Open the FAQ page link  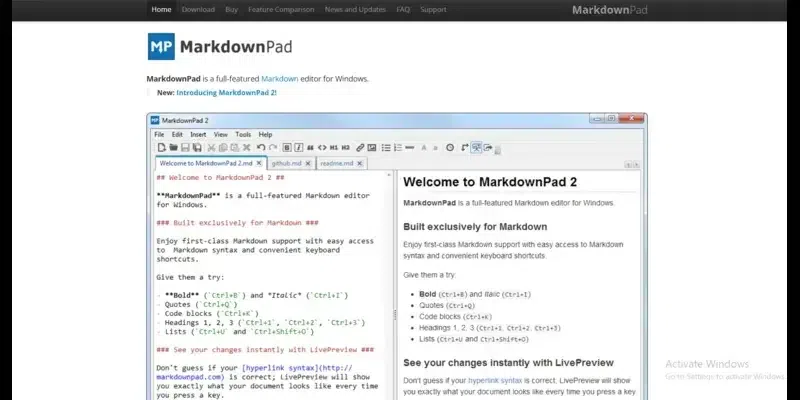tap(403, 9)
